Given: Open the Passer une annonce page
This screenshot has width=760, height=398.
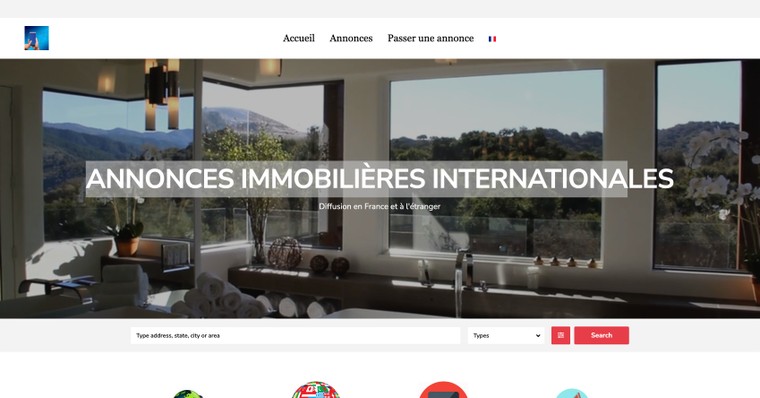Looking at the screenshot, I should [430, 38].
